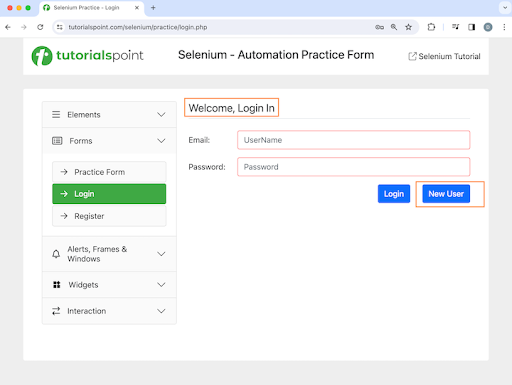Viewport: 512px width, 385px height.
Task: Open a new tab with the plus icon
Action: (153, 8)
